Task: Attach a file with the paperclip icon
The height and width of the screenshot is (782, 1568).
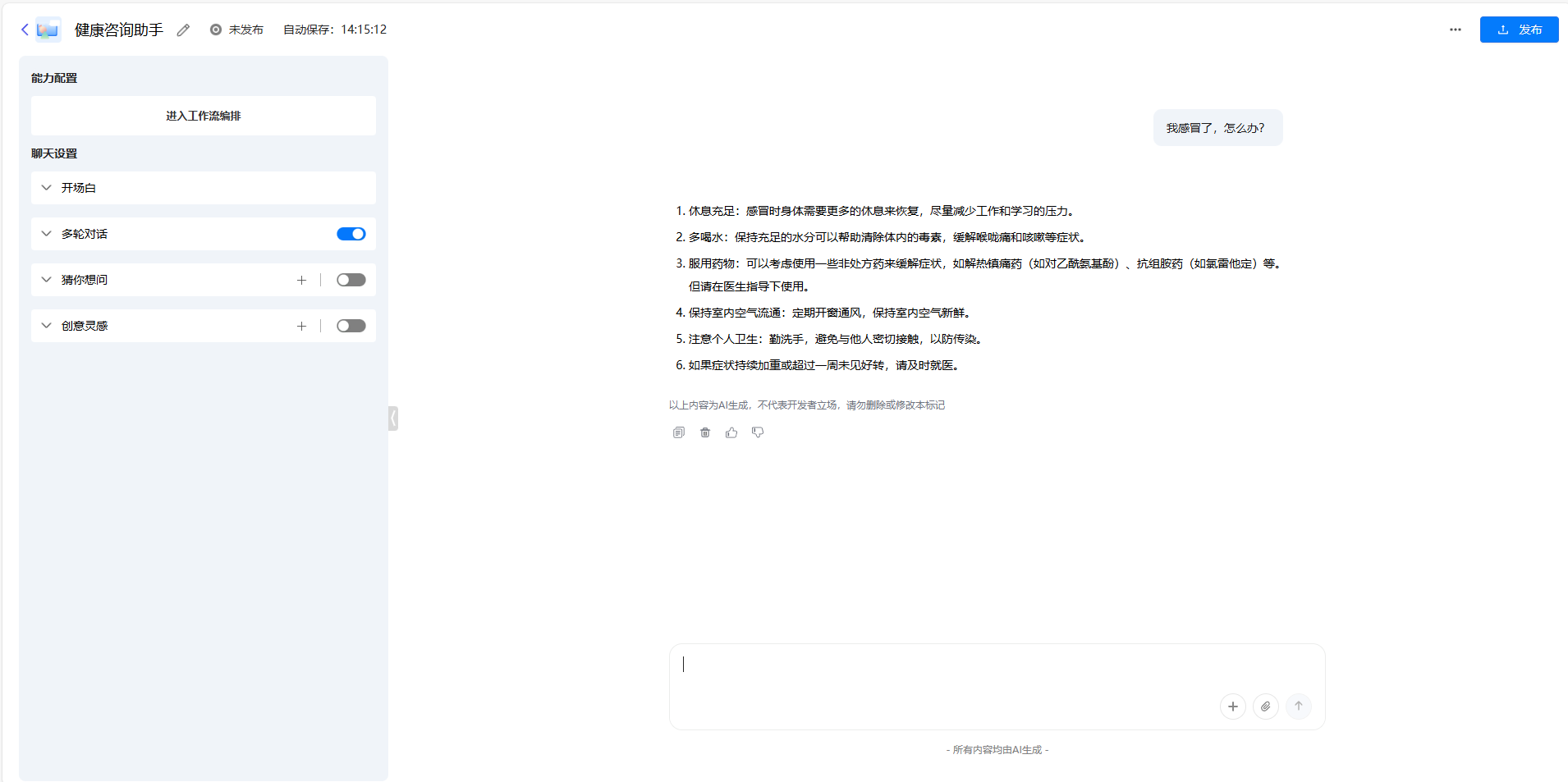Action: (1265, 706)
